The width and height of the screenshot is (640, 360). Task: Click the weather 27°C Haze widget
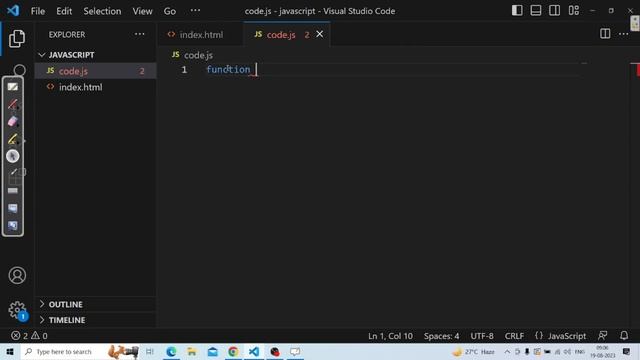474,351
